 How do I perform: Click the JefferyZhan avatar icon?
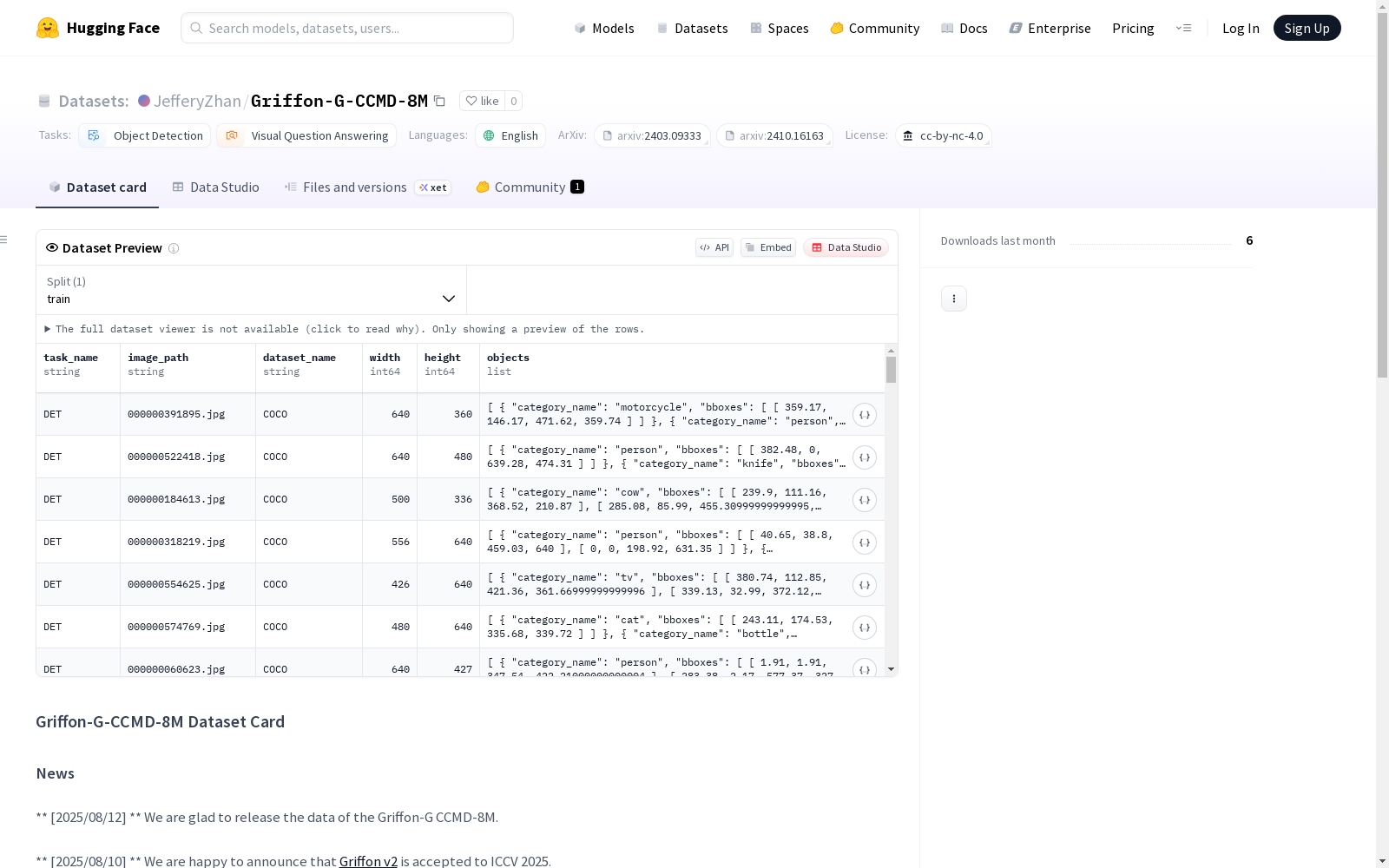click(144, 101)
